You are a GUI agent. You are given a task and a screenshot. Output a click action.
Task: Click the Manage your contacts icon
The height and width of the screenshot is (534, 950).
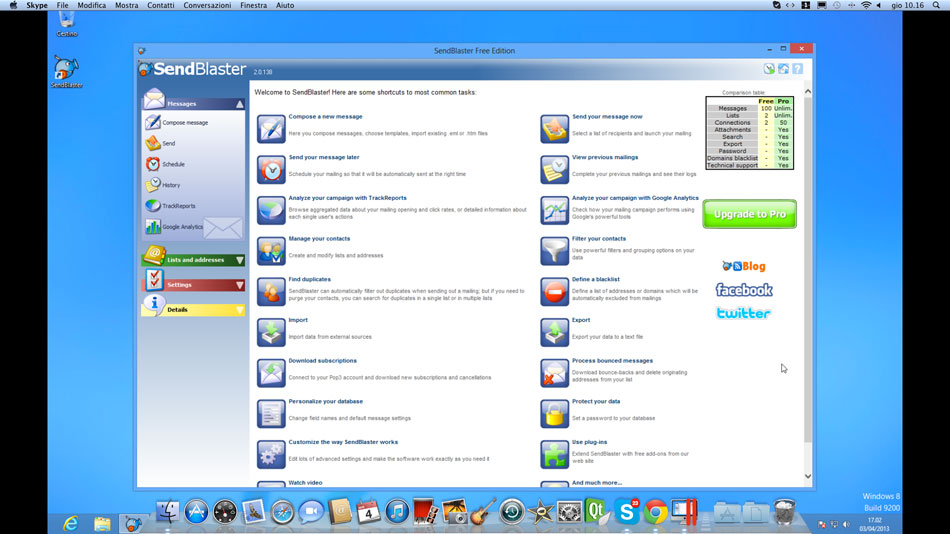pyautogui.click(x=271, y=250)
